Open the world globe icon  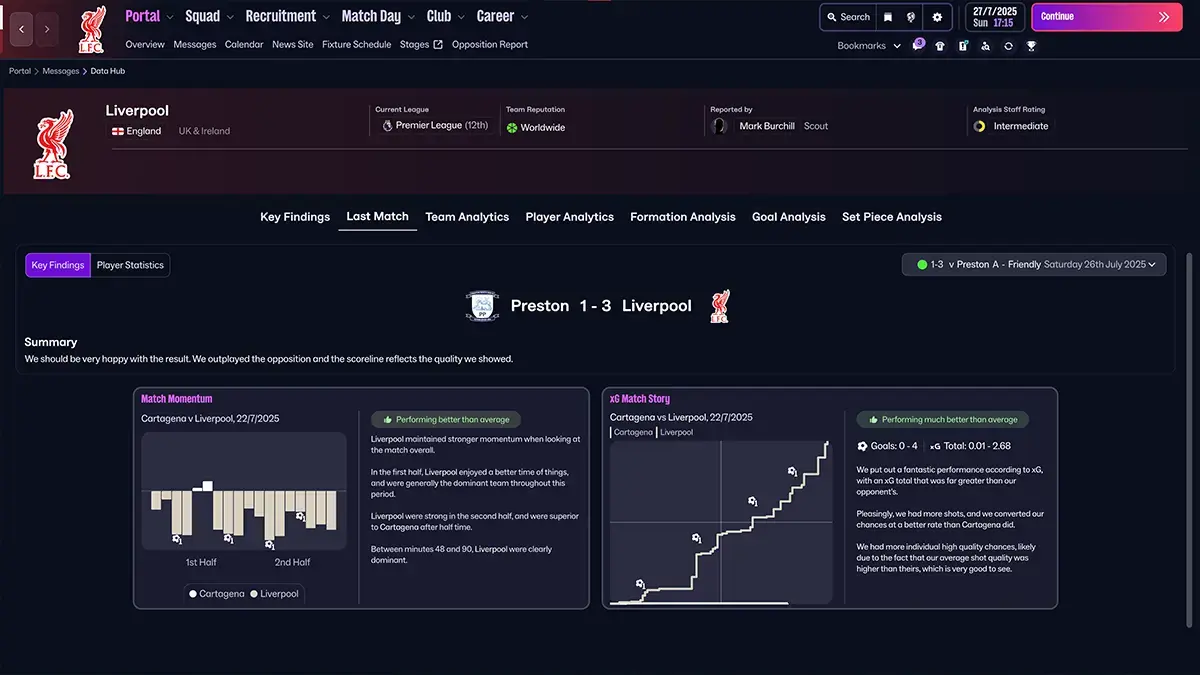911,17
